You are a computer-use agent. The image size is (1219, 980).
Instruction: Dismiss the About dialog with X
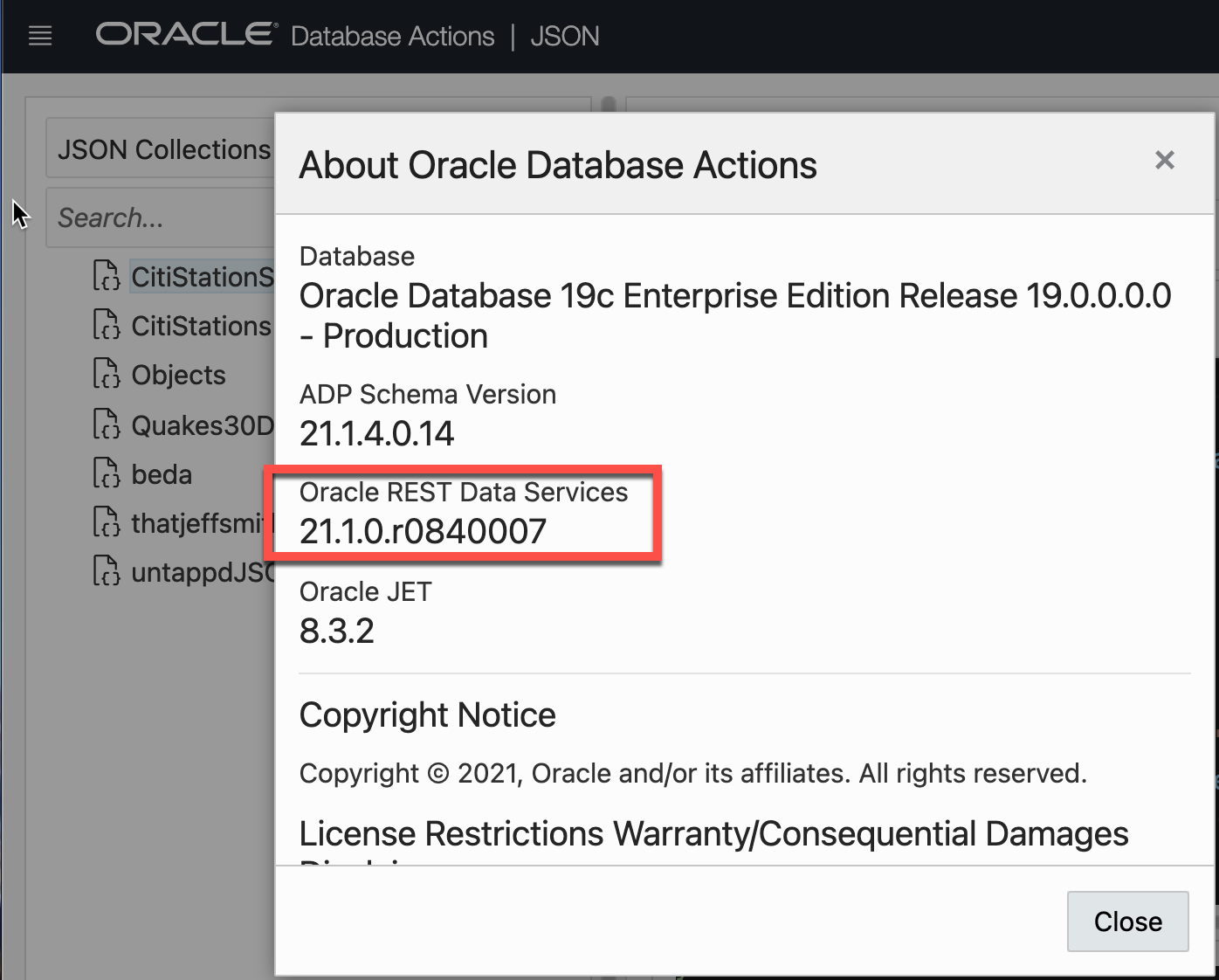pos(1164,160)
